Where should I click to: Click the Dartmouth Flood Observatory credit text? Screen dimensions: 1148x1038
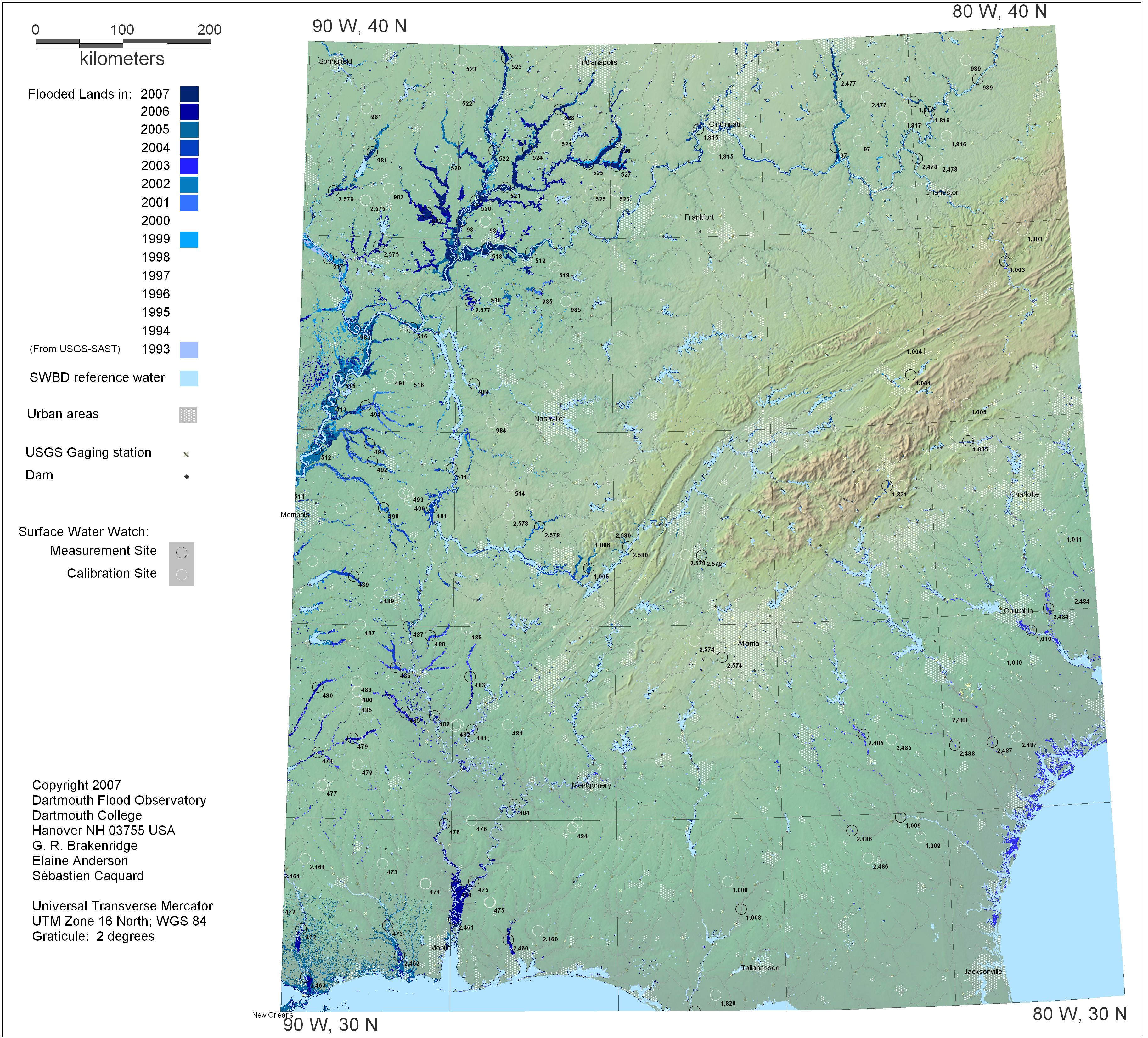point(119,800)
